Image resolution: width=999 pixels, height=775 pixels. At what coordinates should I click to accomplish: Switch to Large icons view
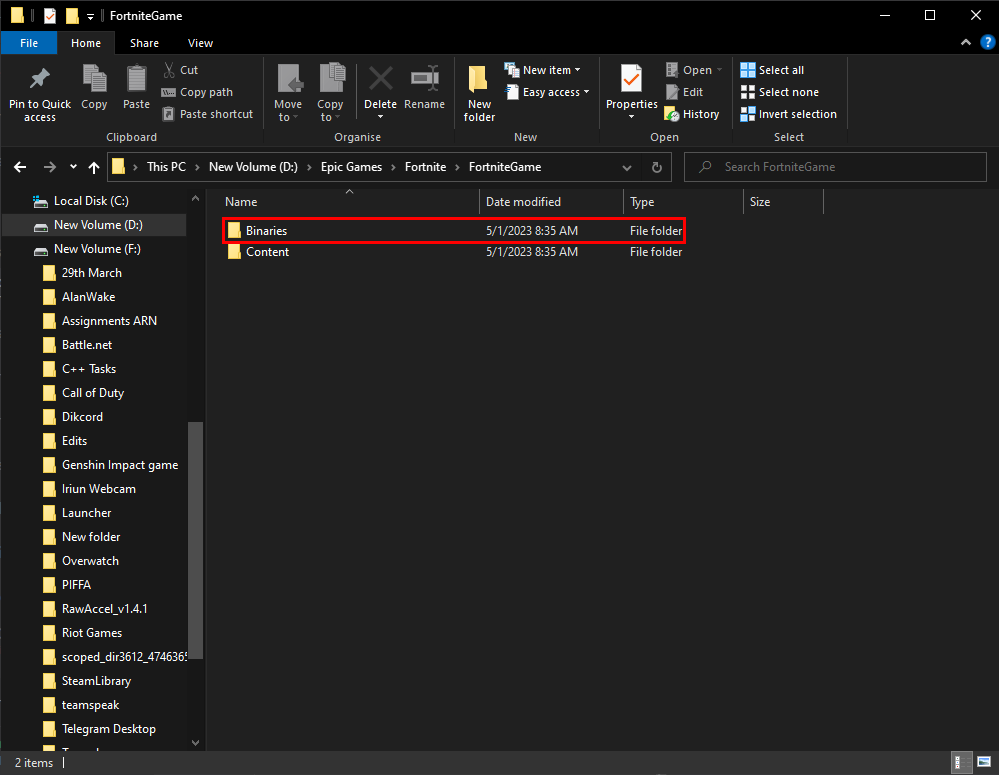pyautogui.click(x=984, y=762)
